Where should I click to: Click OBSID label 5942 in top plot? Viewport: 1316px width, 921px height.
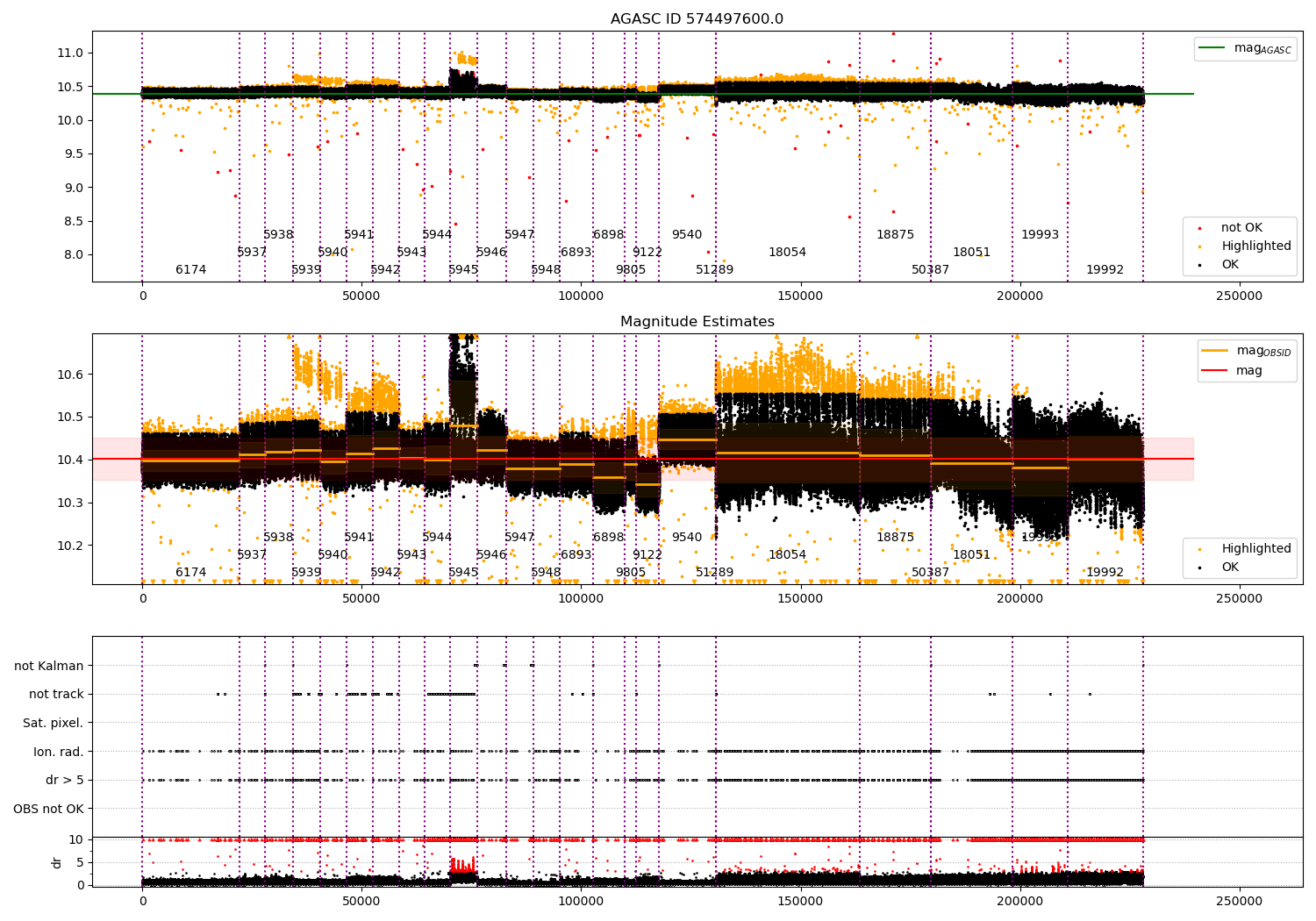tap(385, 269)
